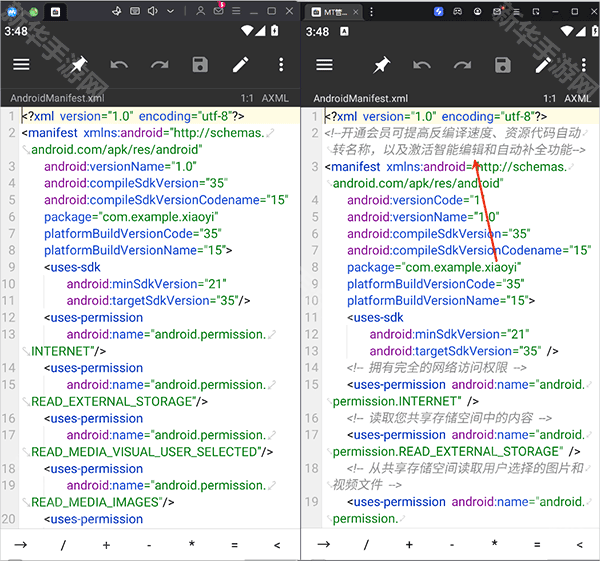Tap the pencil edit icon in the right editor
This screenshot has width=600, height=561.
543,65
